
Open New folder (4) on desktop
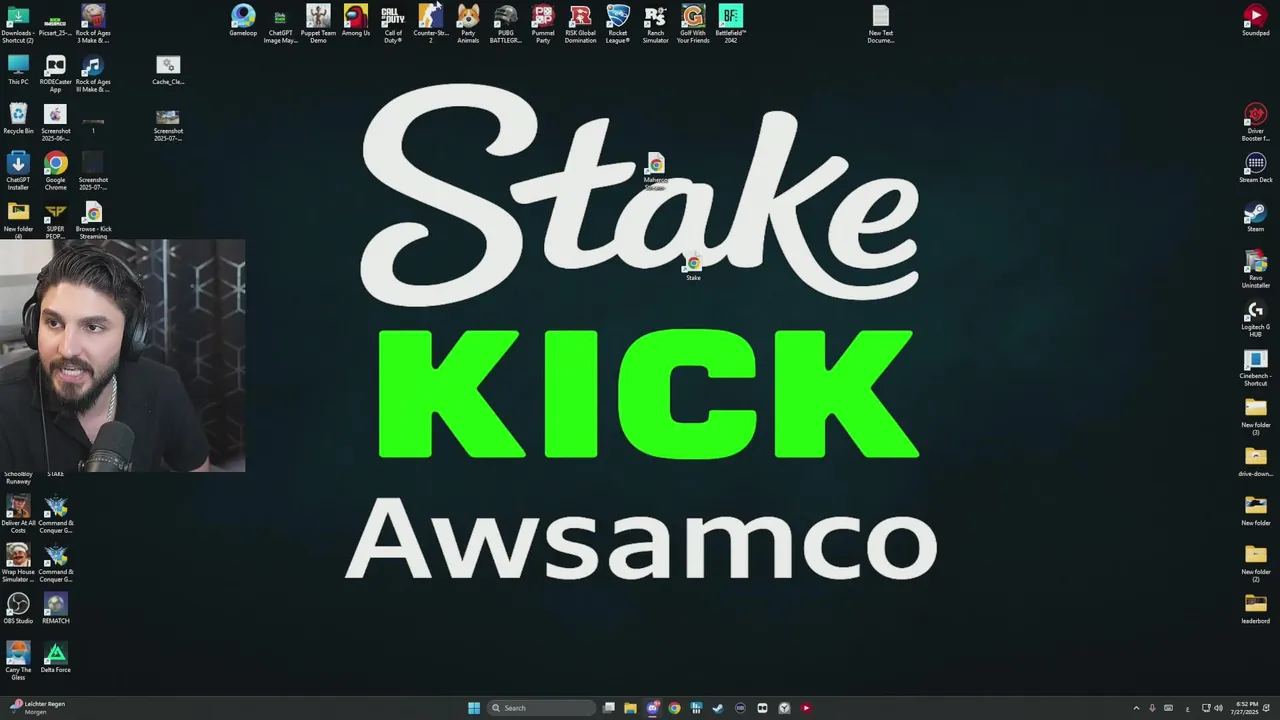[x=18, y=220]
